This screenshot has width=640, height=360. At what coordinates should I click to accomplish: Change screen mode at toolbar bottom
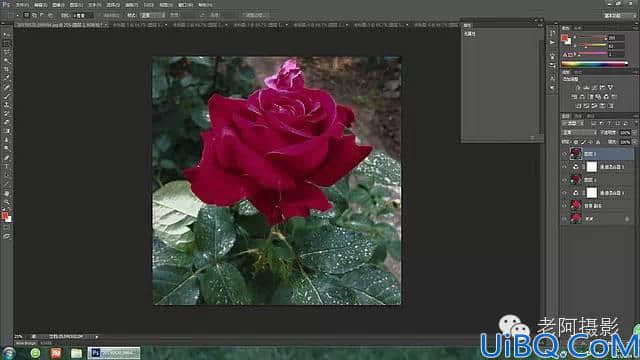click(6, 236)
